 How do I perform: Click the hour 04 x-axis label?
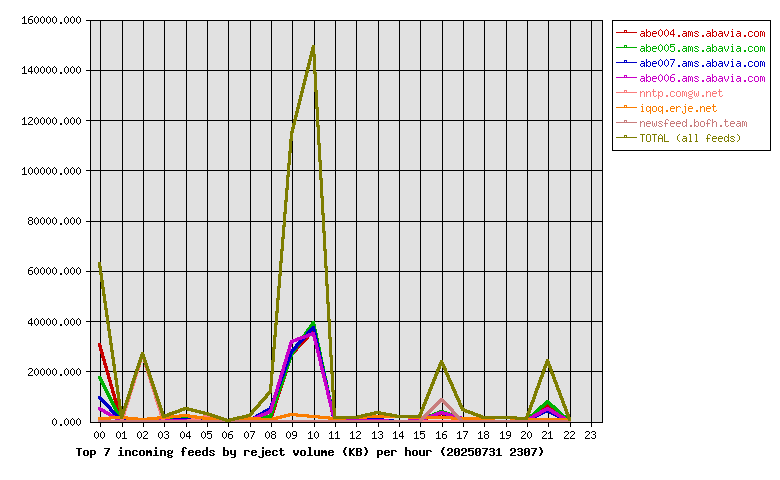pos(186,435)
